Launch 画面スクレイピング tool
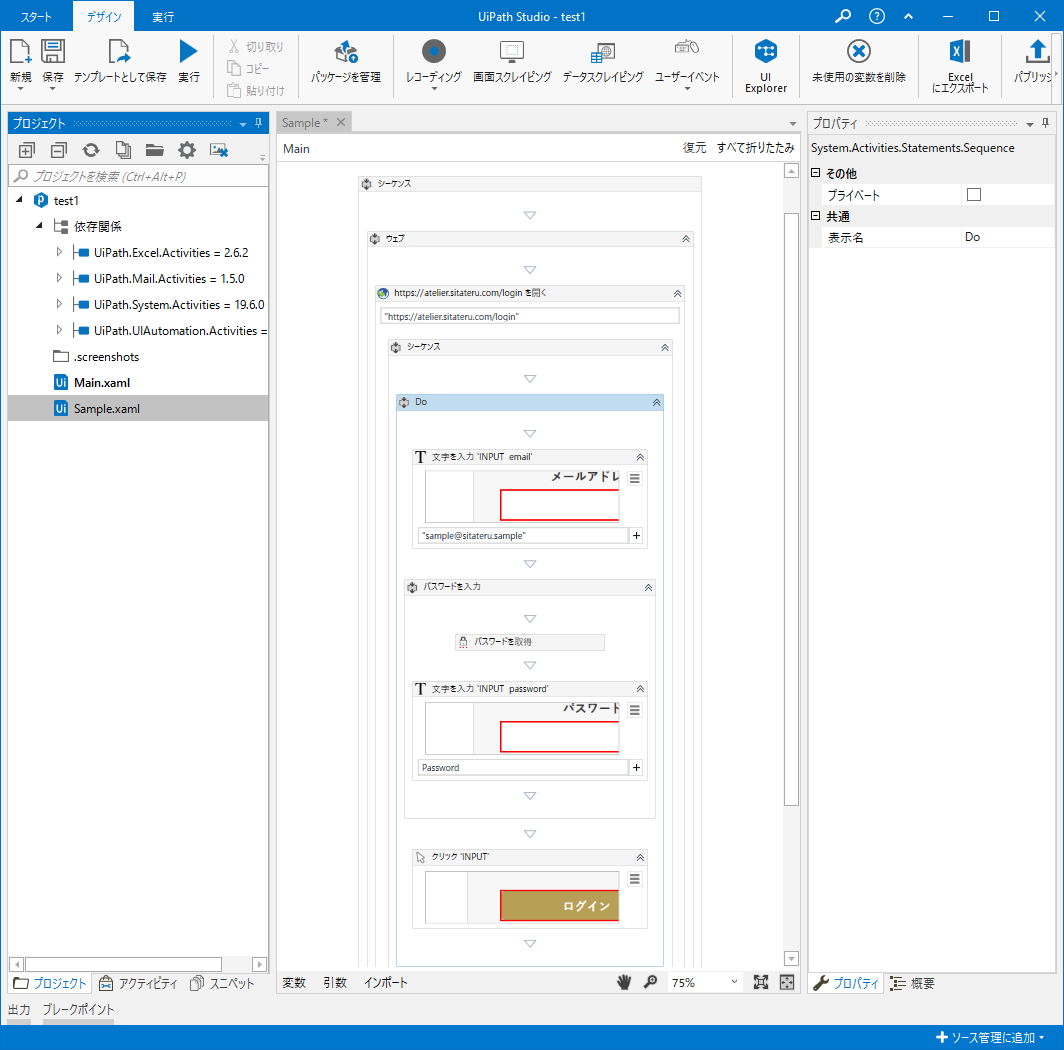The height and width of the screenshot is (1050, 1064). 512,52
